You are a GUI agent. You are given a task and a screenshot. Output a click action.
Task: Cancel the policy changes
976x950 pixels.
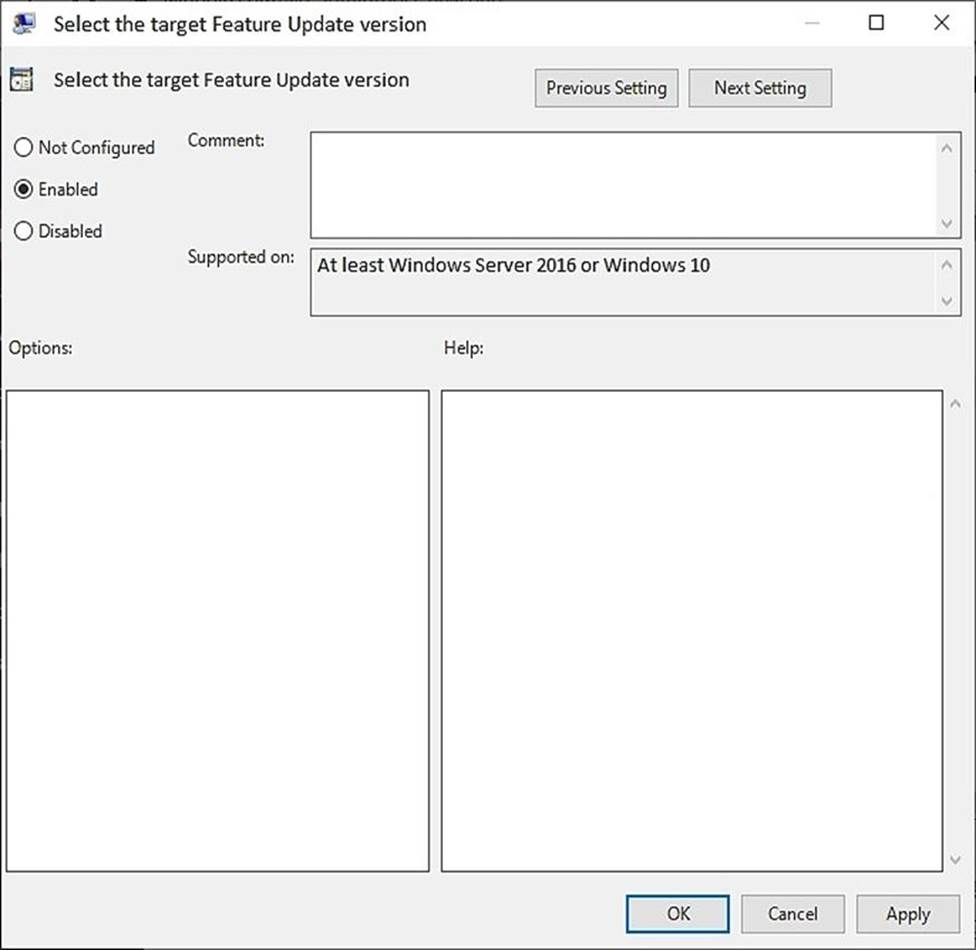tap(792, 913)
